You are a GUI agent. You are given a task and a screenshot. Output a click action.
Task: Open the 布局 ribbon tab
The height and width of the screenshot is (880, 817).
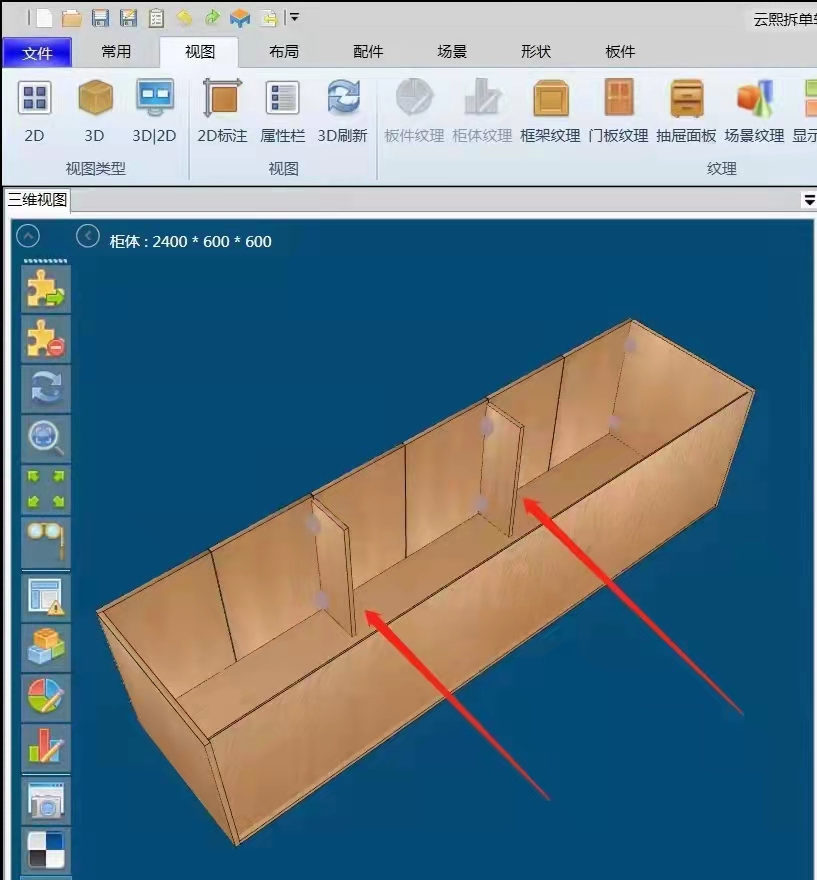click(284, 52)
